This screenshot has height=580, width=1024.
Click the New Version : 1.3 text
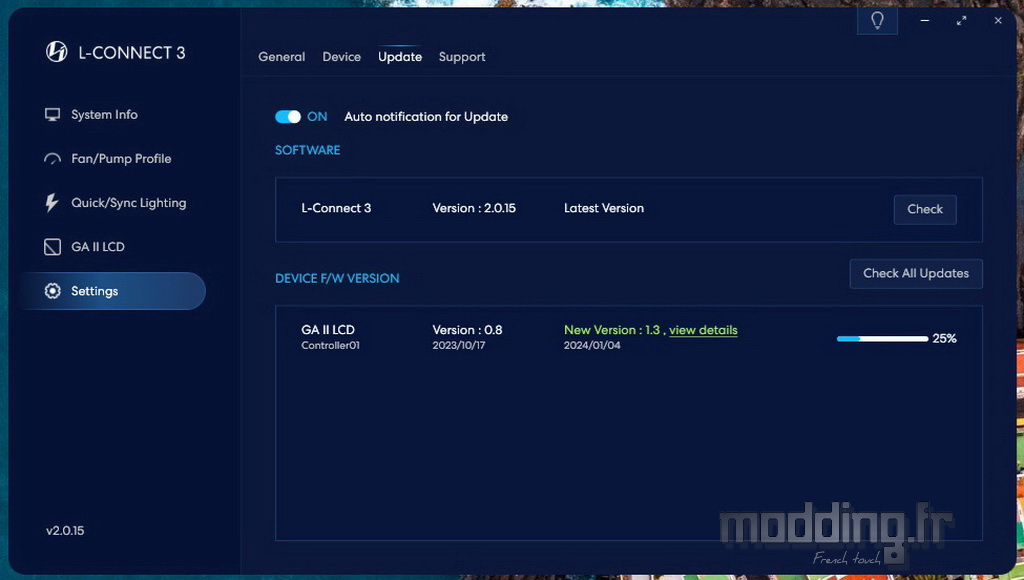tap(612, 330)
